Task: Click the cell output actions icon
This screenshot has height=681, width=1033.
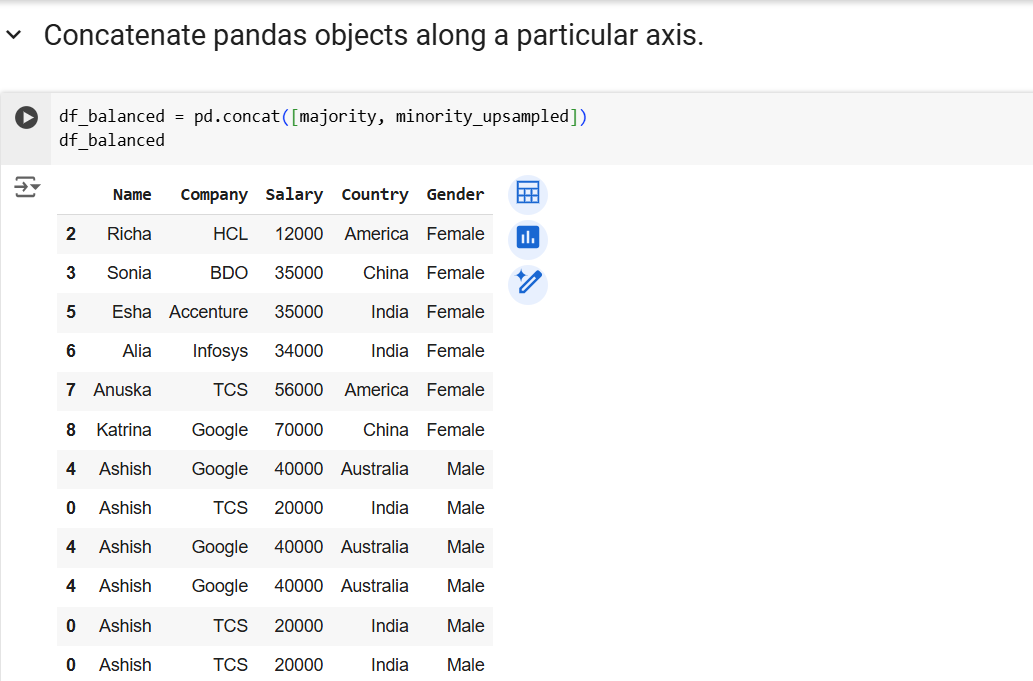Action: click(x=27, y=187)
